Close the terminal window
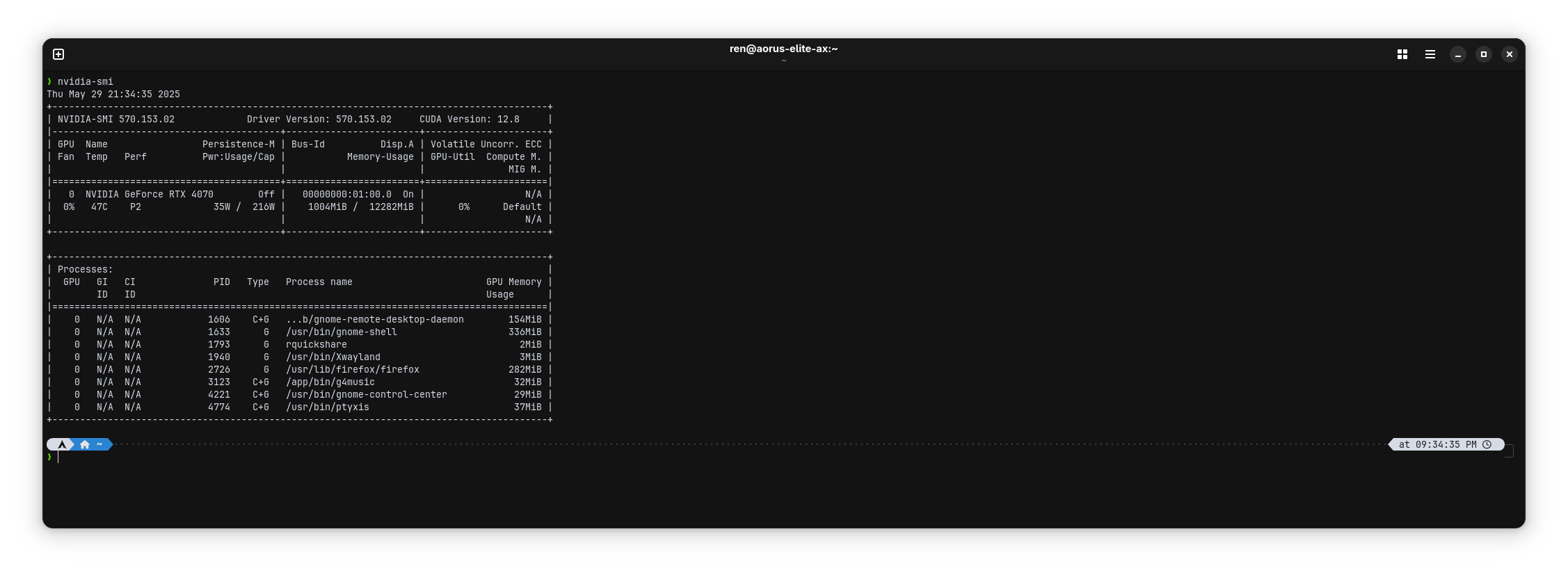This screenshot has width=1568, height=575. coord(1510,54)
